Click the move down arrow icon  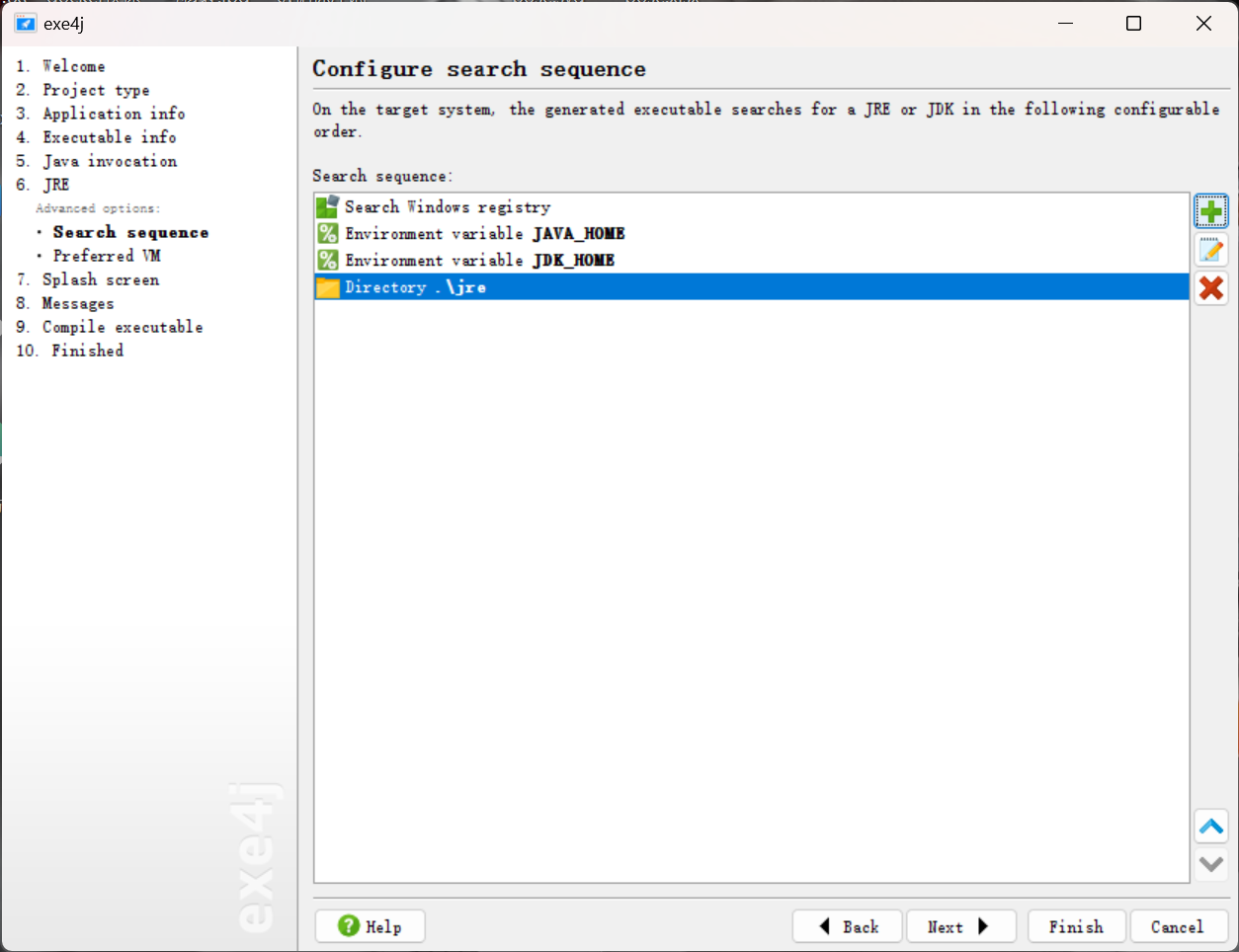point(1210,864)
